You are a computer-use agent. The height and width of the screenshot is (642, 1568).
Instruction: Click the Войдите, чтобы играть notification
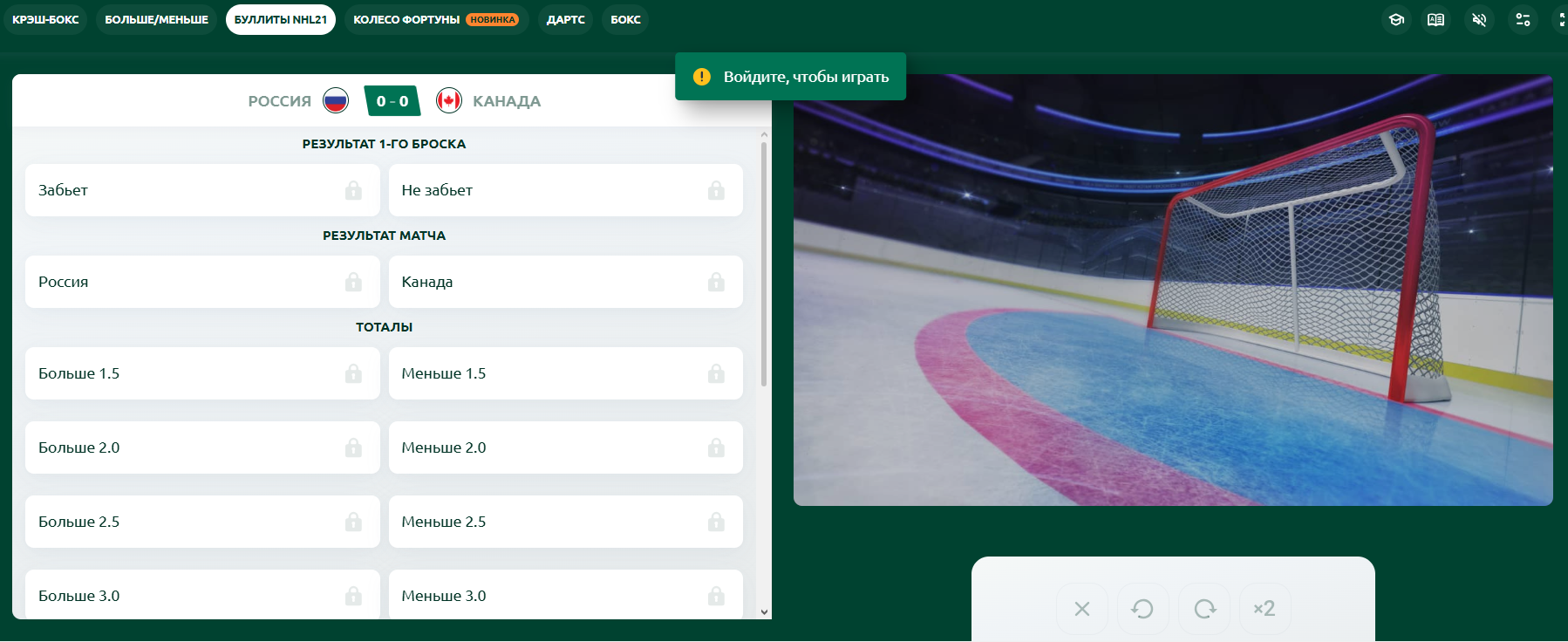tap(790, 77)
